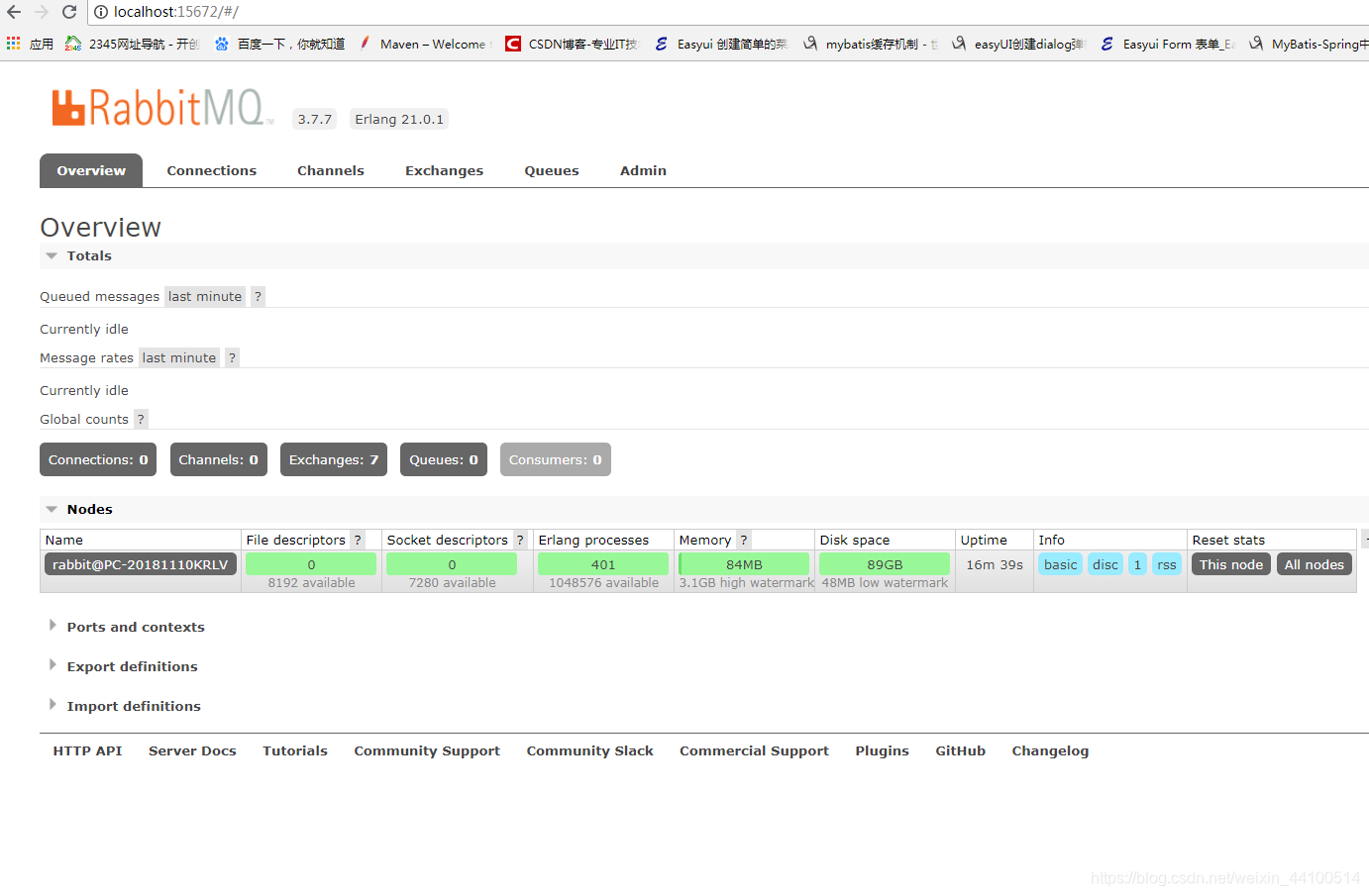Switch to the Overview tab
1369x896 pixels.
[91, 170]
